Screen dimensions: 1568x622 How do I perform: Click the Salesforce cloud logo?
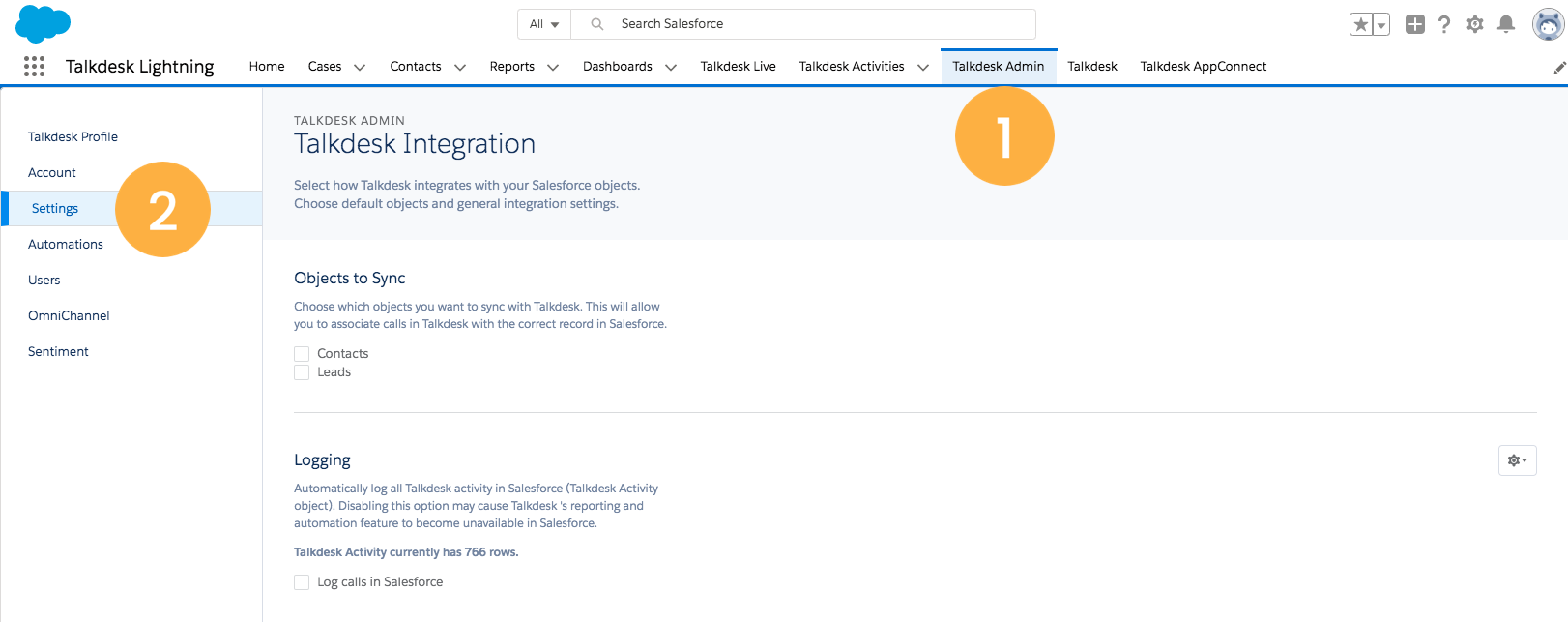(x=44, y=23)
